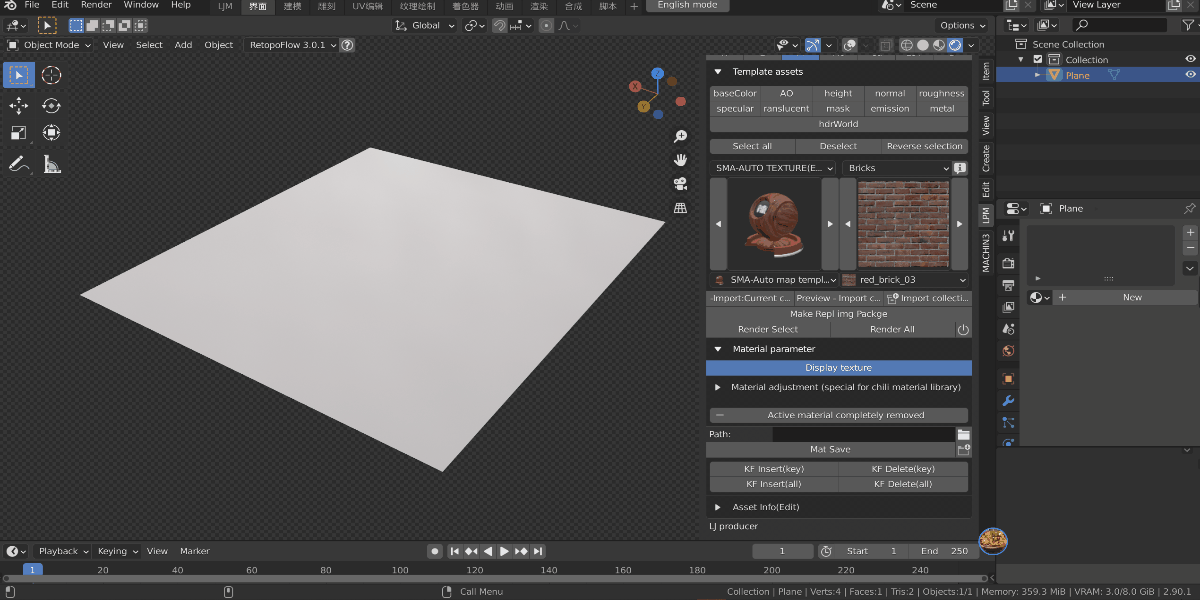Hide the Plane object using eye icon
This screenshot has width=1200, height=600.
[1190, 75]
